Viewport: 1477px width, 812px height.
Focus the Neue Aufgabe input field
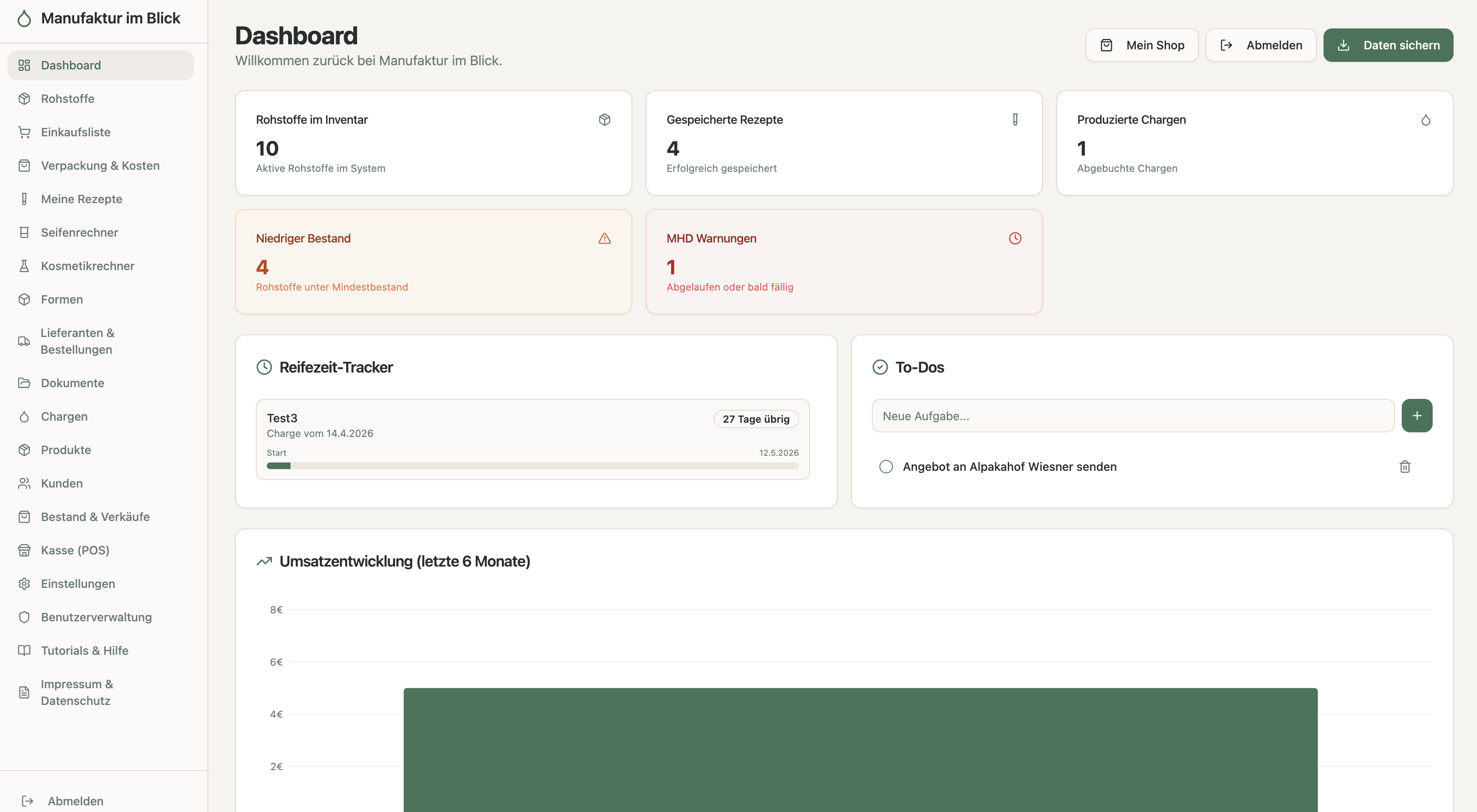[x=1133, y=416]
